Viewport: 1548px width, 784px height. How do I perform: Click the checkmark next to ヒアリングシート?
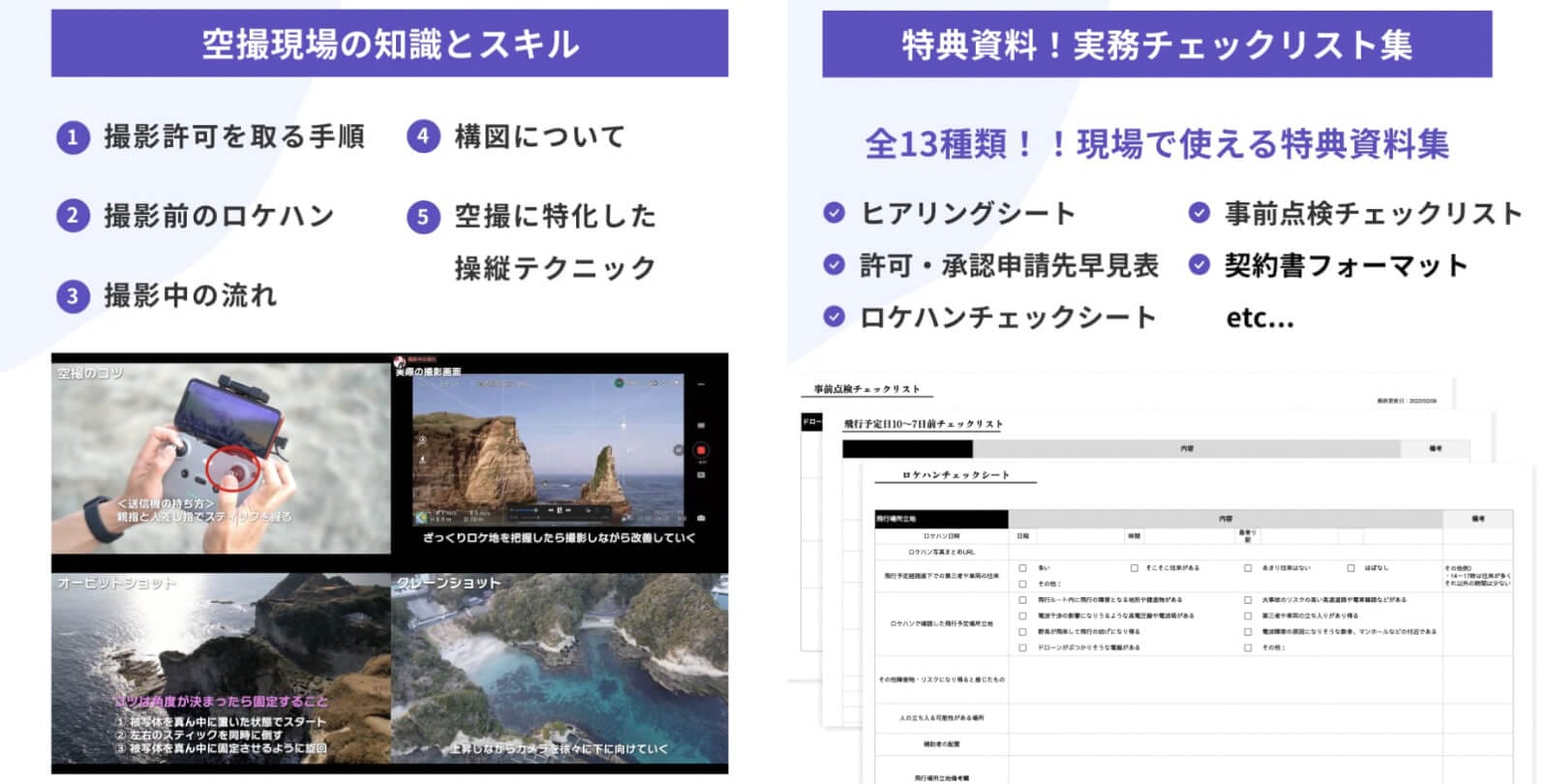[834, 213]
